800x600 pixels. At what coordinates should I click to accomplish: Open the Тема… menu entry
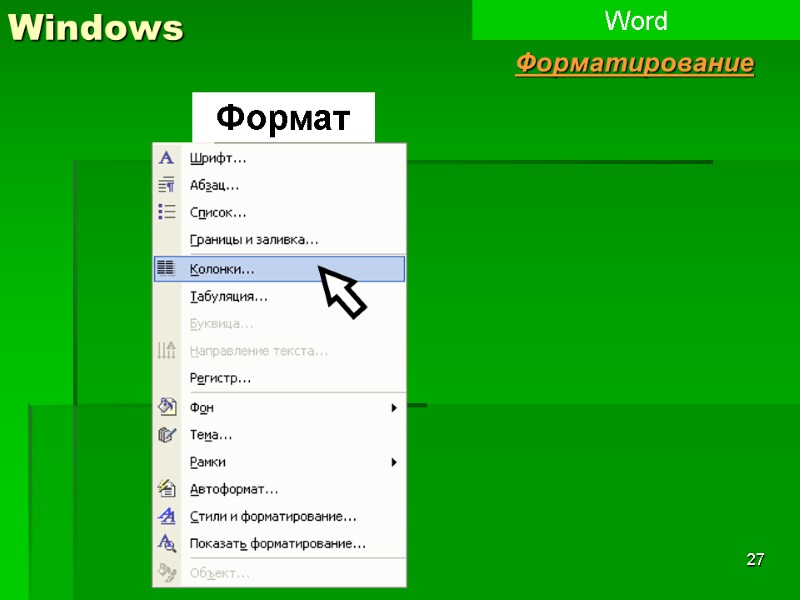(280, 435)
